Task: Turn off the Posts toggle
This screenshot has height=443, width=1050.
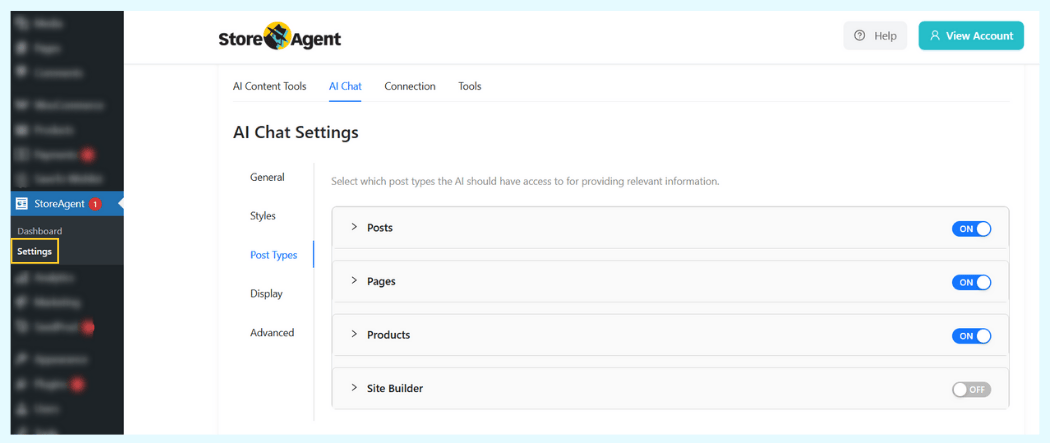Action: (971, 229)
